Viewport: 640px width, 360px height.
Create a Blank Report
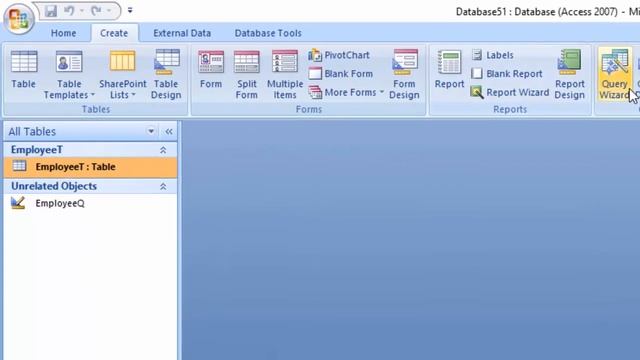507,74
